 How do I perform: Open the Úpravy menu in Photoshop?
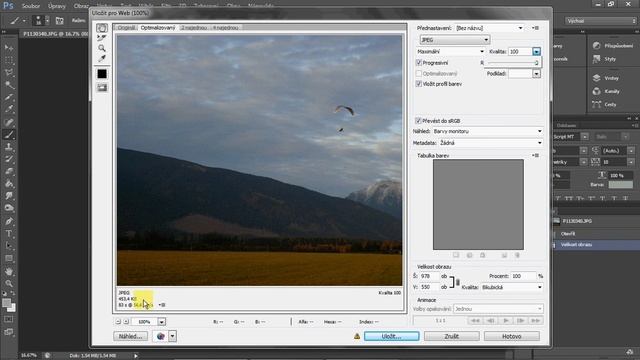click(x=57, y=6)
